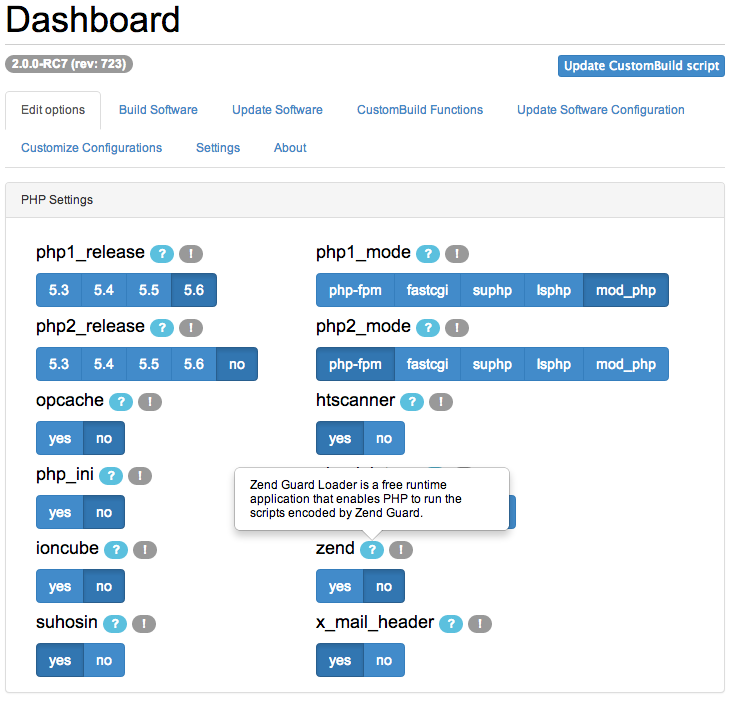Click the Update CustomBuild script button
The image size is (741, 703).
pyautogui.click(x=641, y=66)
